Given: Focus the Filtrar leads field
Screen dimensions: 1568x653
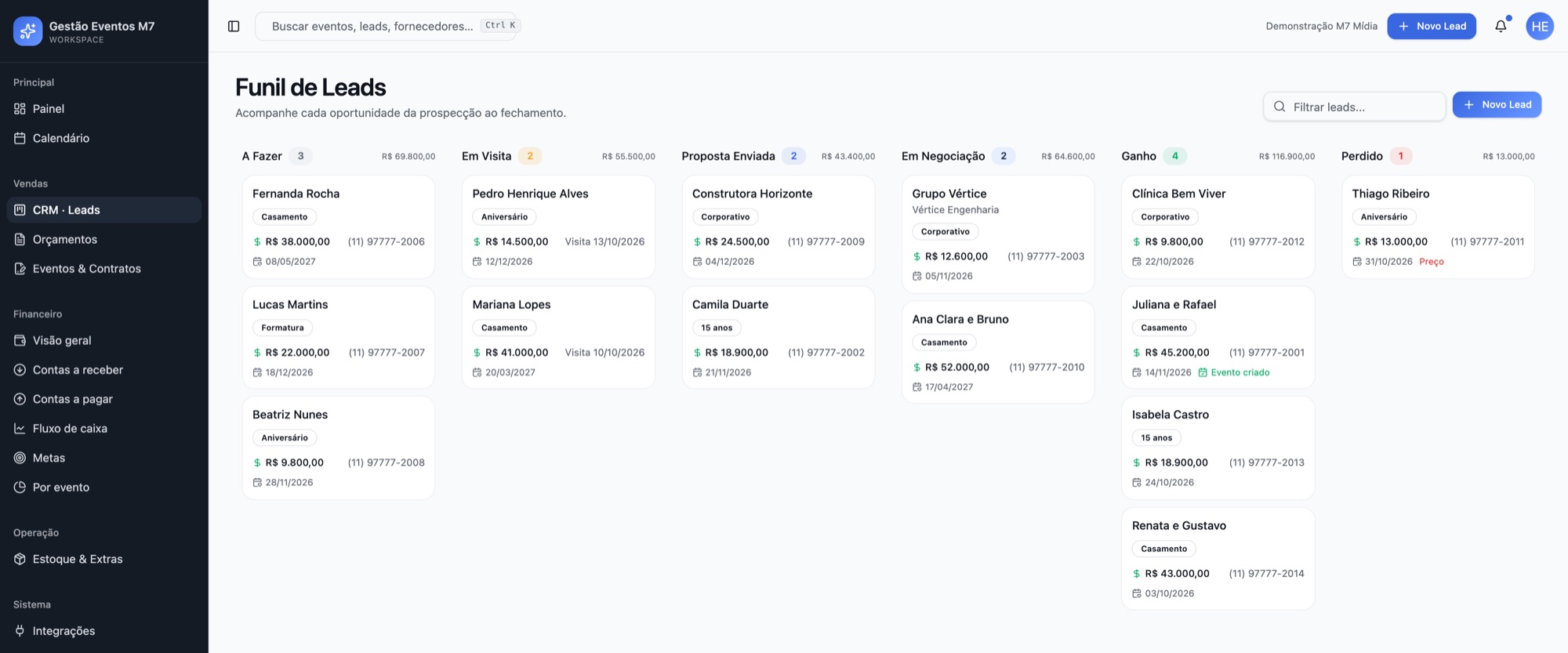Looking at the screenshot, I should [1354, 107].
